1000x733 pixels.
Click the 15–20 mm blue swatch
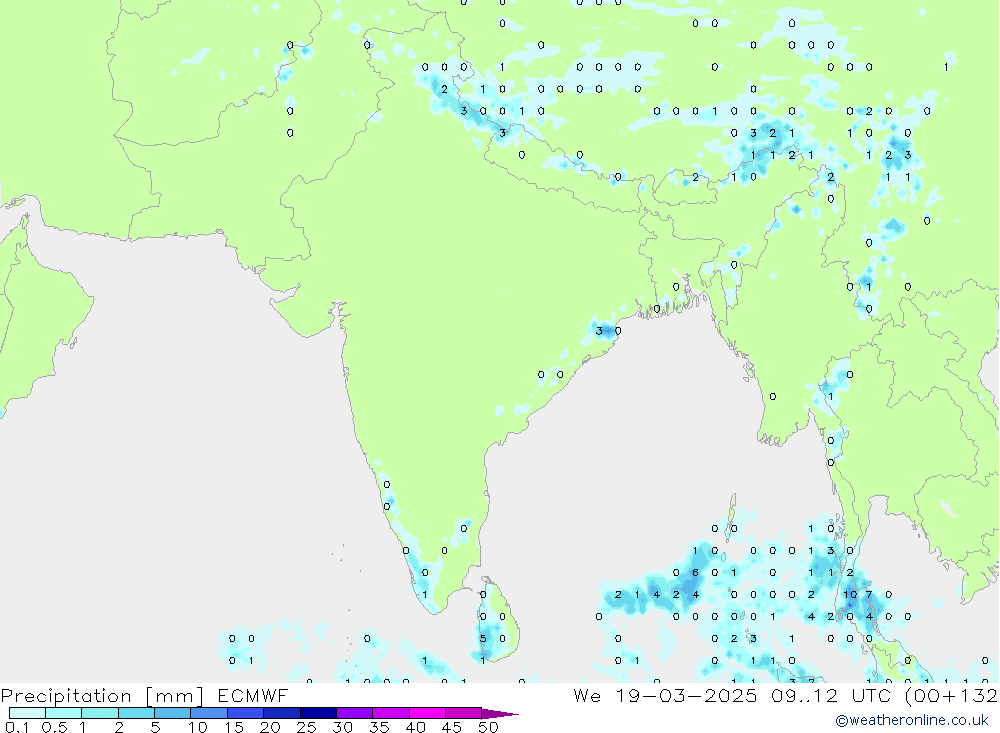(246, 713)
